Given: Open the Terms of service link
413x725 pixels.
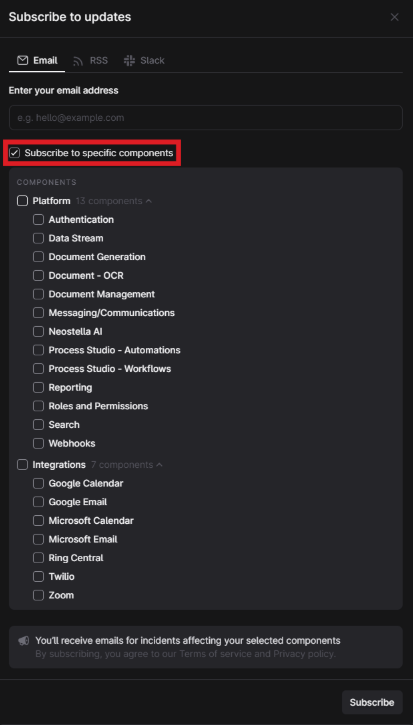Looking at the screenshot, I should click(216, 654).
